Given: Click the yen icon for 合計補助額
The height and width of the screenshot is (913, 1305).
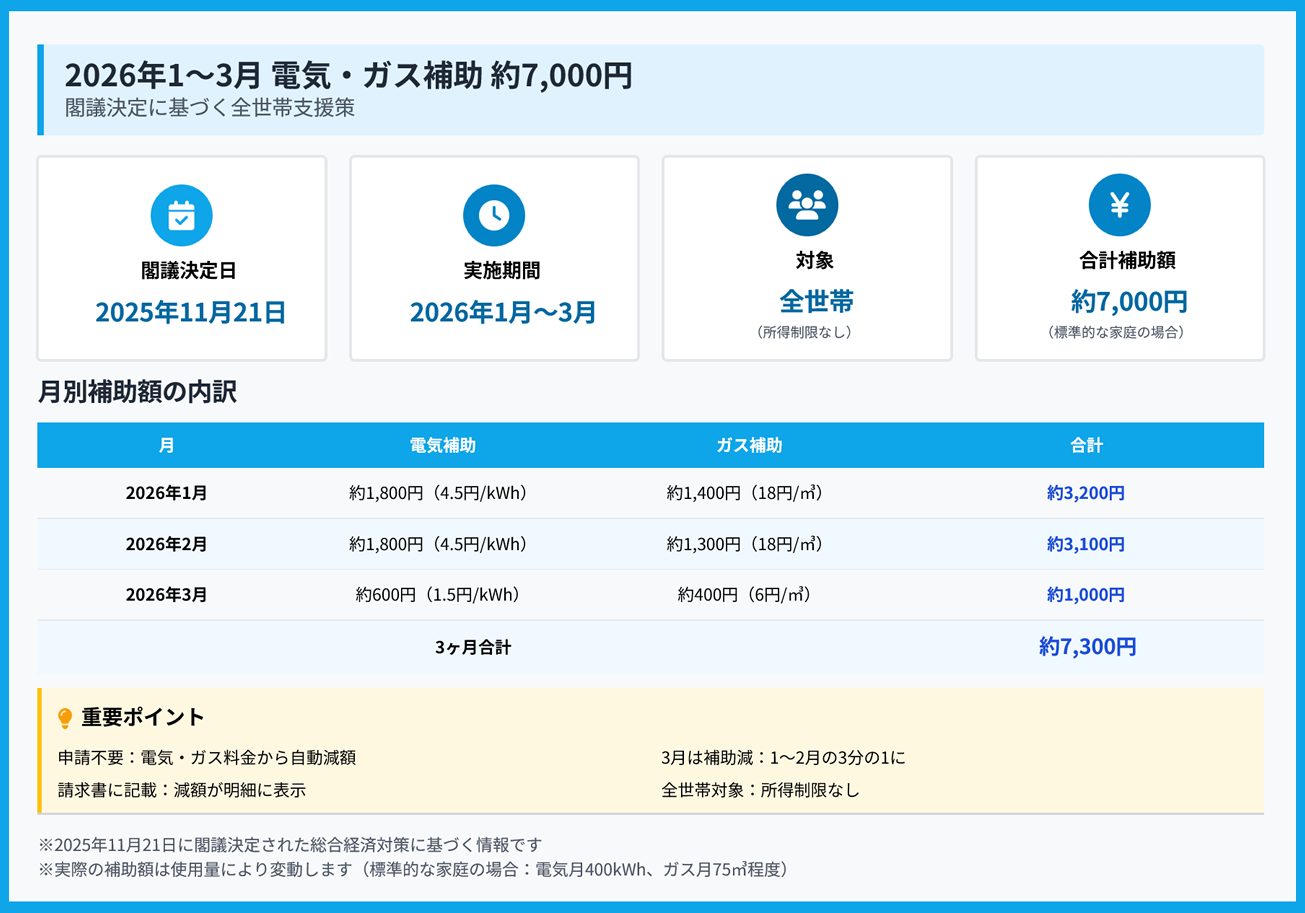Looking at the screenshot, I should (x=1119, y=205).
